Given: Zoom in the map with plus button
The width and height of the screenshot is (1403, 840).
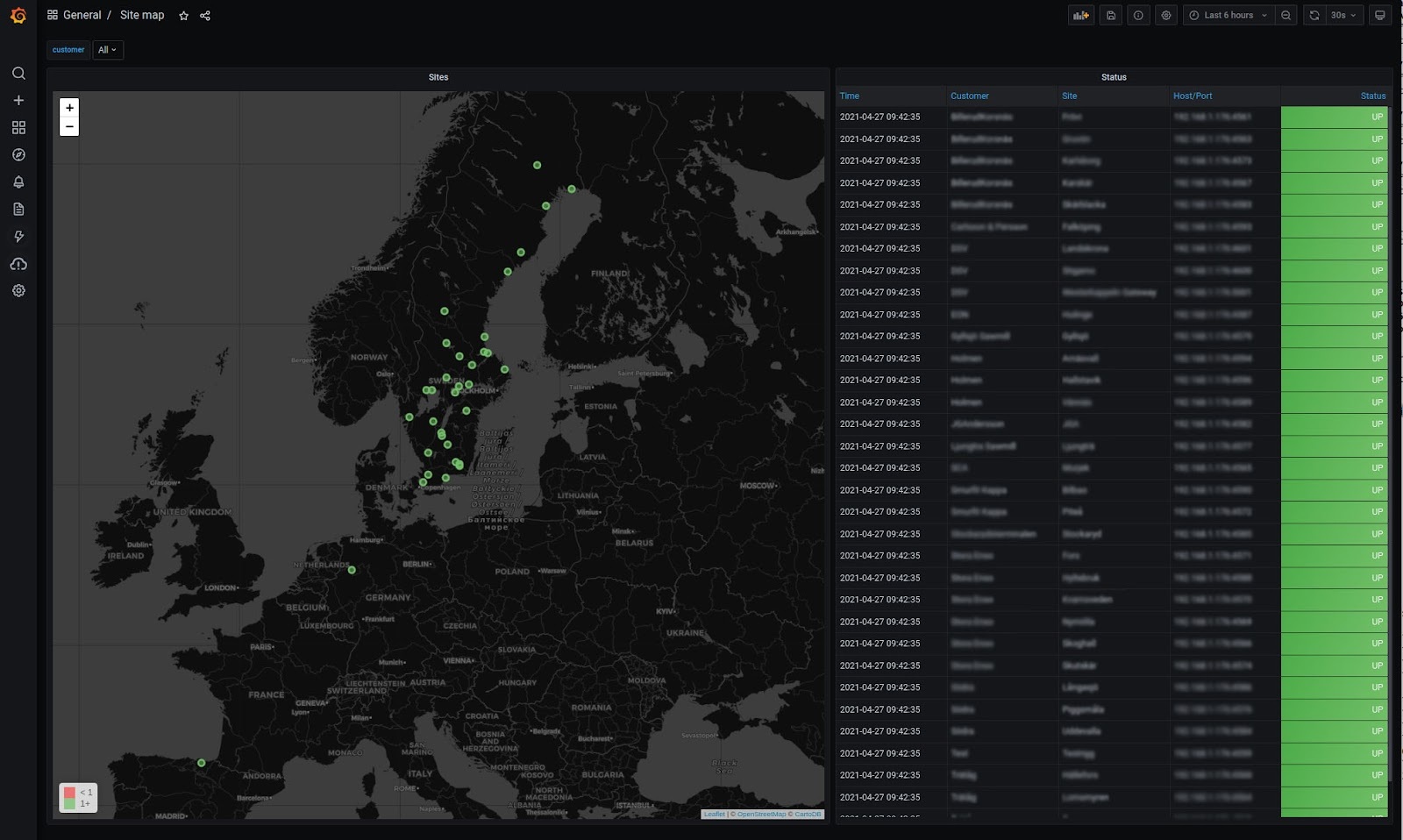Looking at the screenshot, I should (69, 108).
